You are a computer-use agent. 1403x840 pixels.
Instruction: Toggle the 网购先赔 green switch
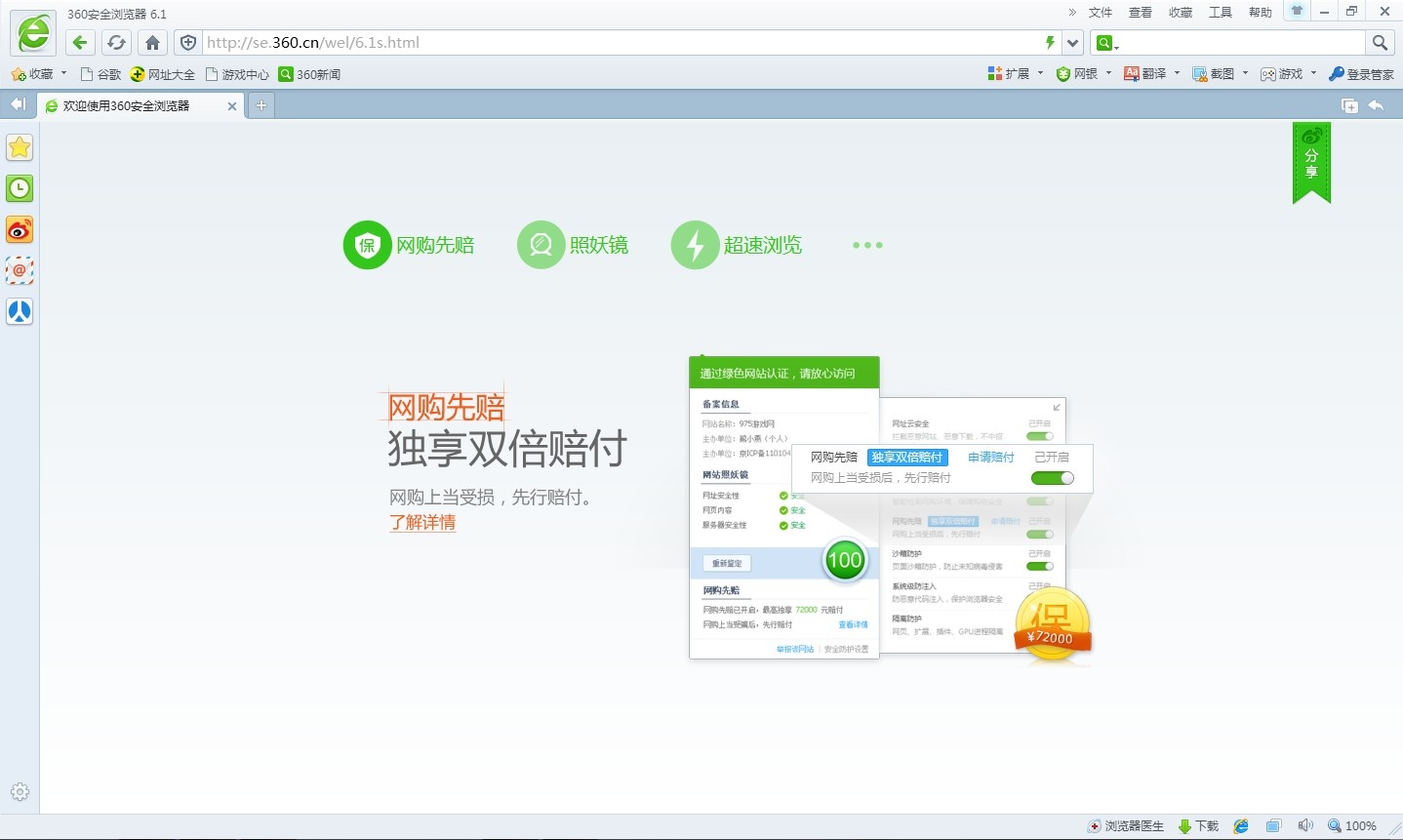point(1052,478)
